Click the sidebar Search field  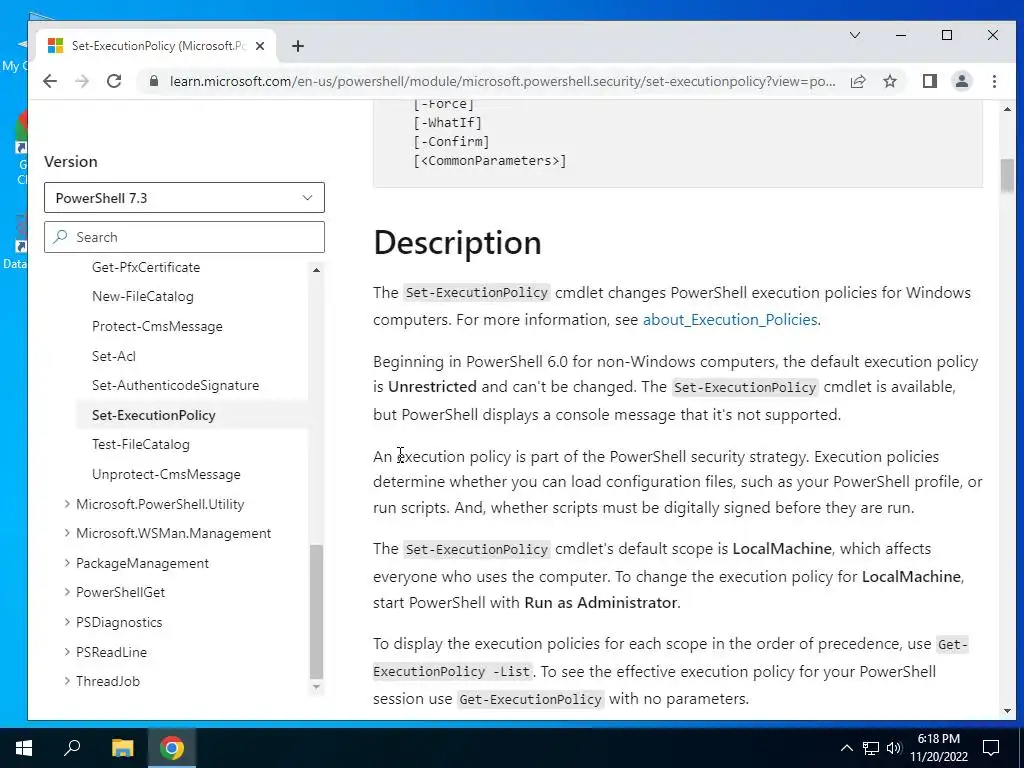coord(184,237)
